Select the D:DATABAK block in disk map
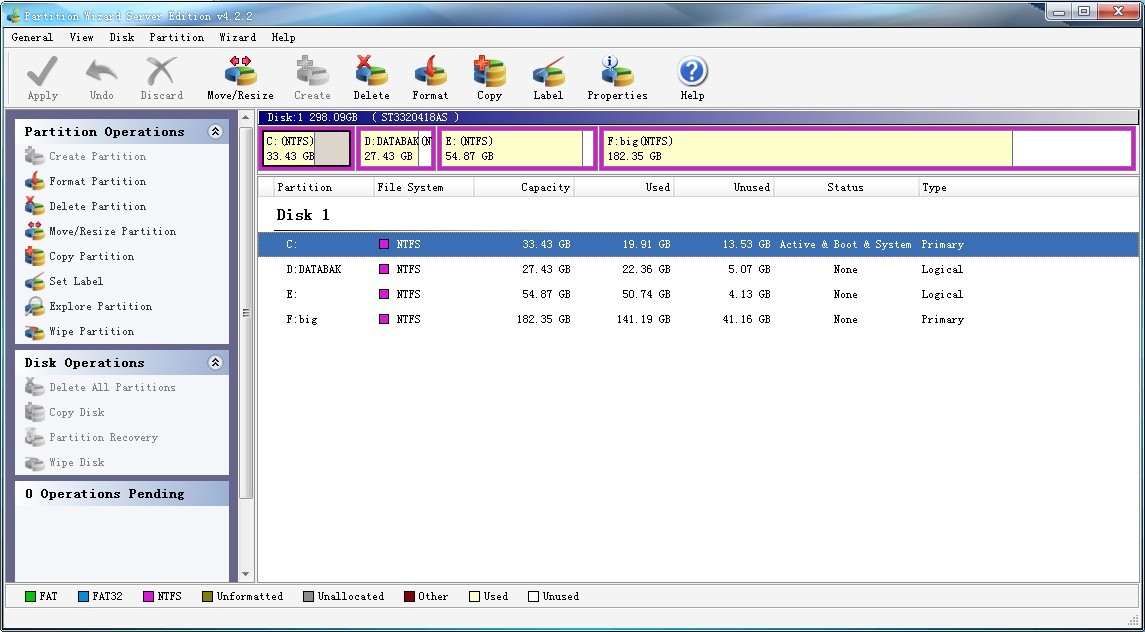 397,148
